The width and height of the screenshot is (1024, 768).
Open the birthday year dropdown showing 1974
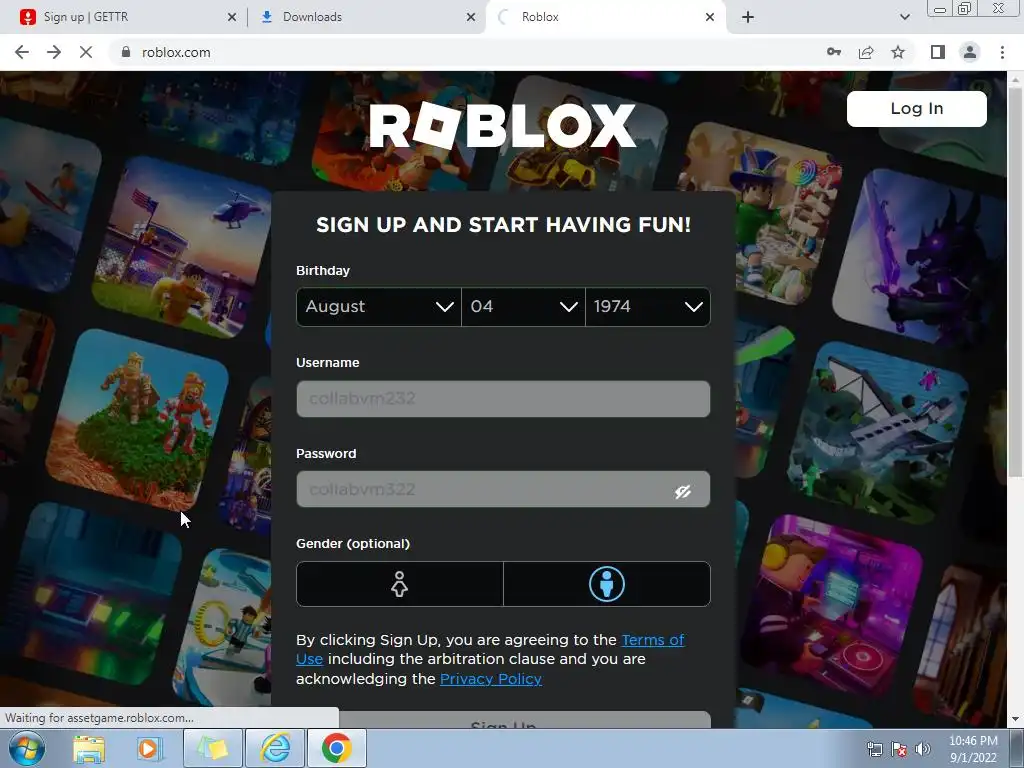point(648,306)
